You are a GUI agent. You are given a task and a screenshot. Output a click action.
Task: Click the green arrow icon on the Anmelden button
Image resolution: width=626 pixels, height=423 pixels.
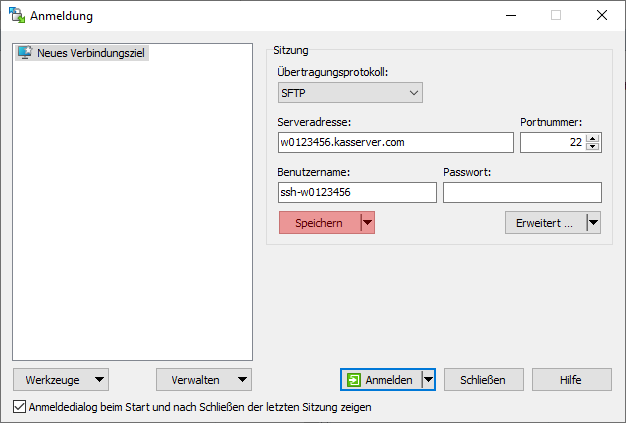pyautogui.click(x=354, y=380)
